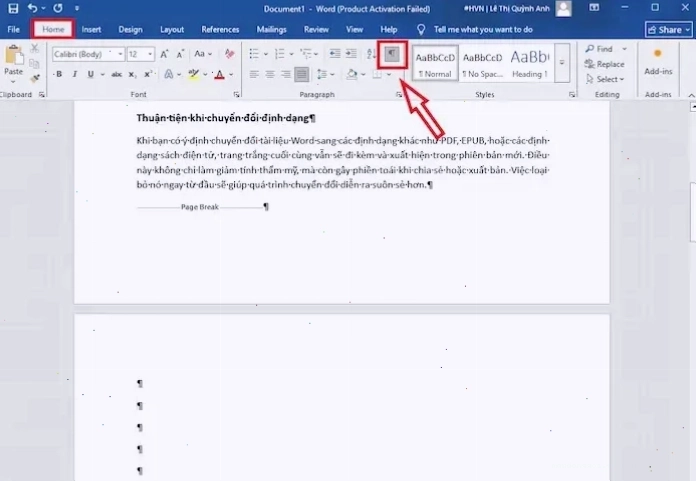Apply the Normal style
Image resolution: width=696 pixels, height=482 pixels.
coord(435,64)
